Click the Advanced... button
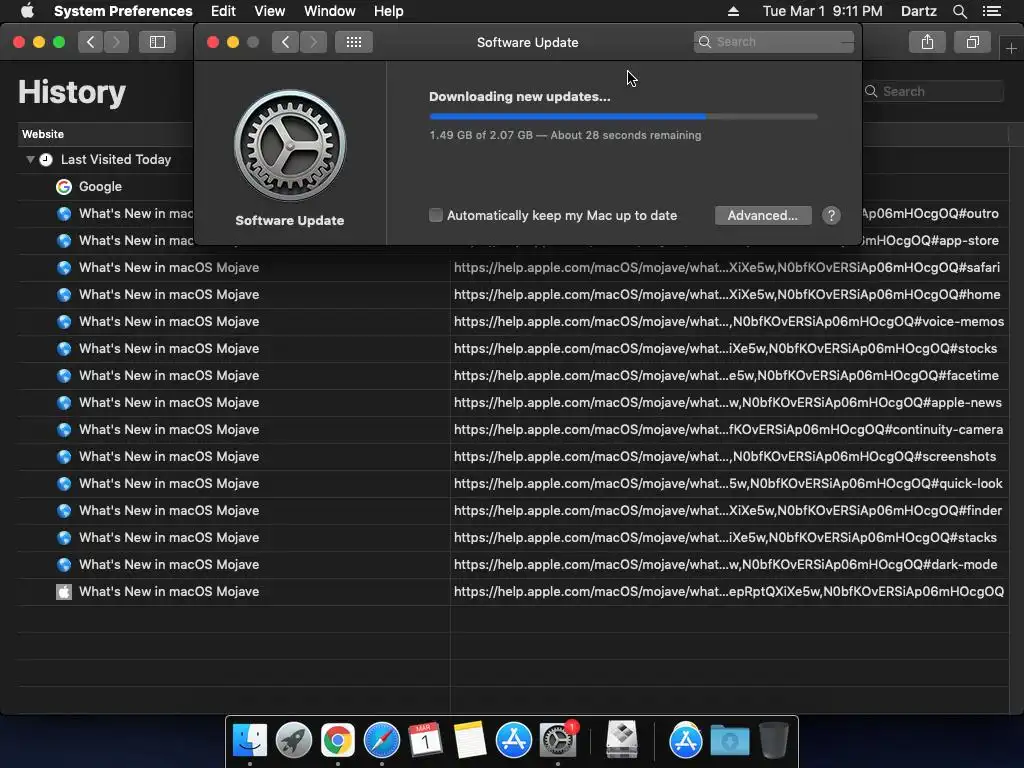1024x768 pixels. [x=763, y=216]
